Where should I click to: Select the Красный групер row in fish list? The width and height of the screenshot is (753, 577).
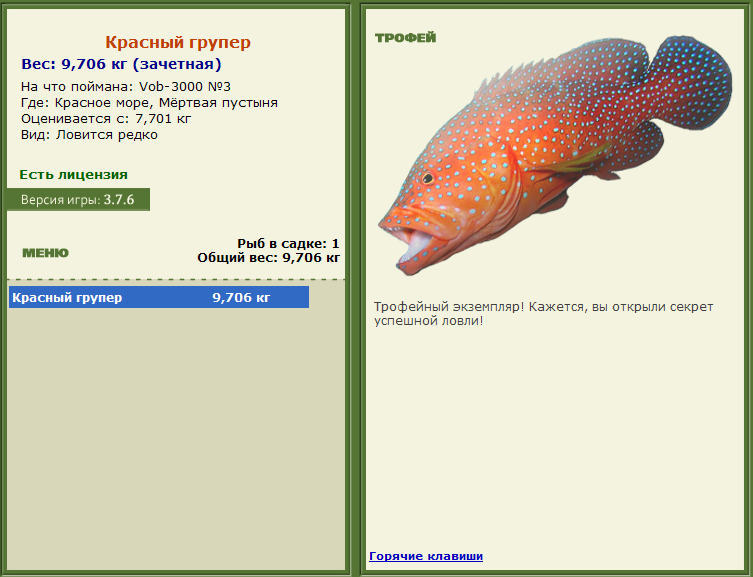click(159, 297)
